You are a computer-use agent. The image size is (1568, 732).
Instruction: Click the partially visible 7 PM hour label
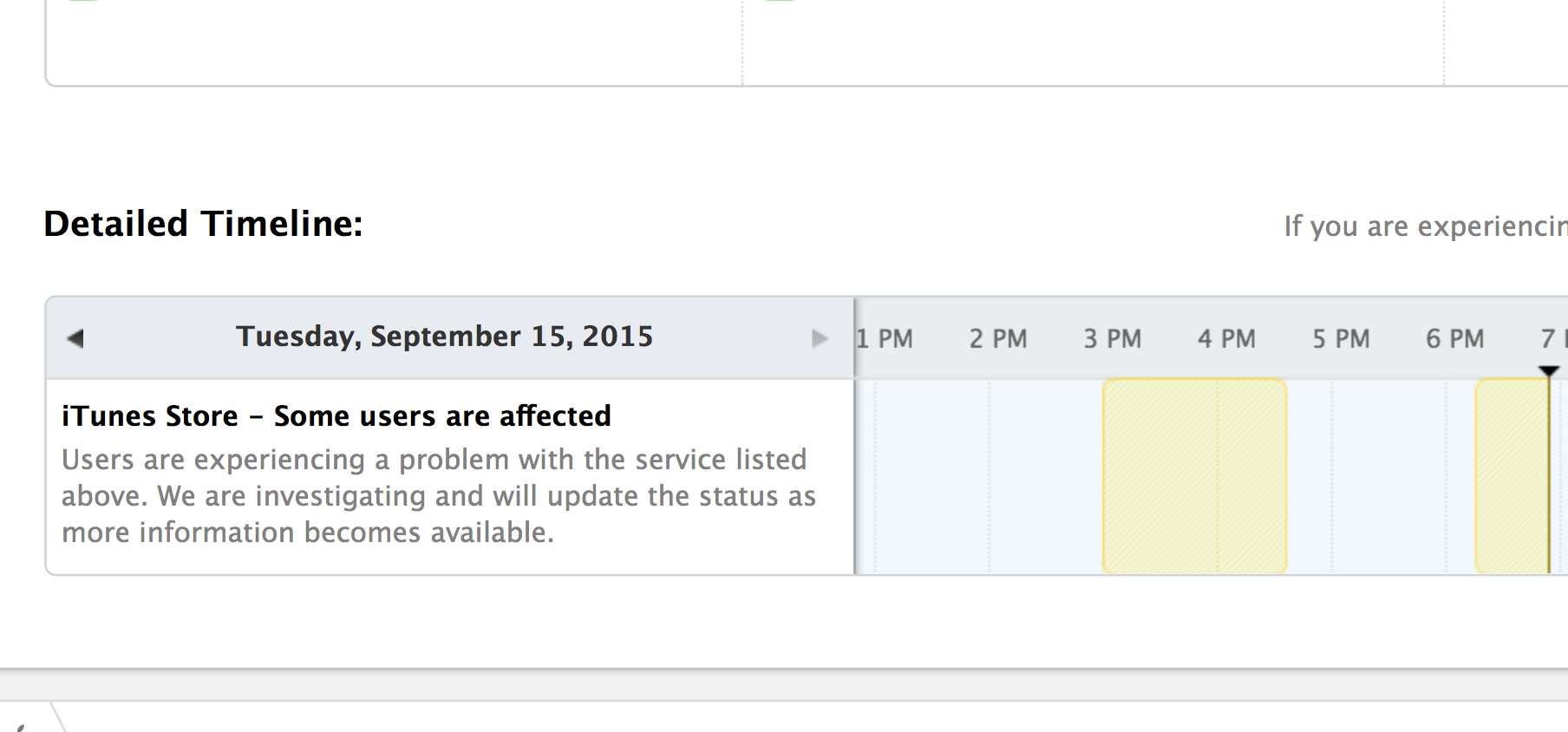click(x=1552, y=338)
